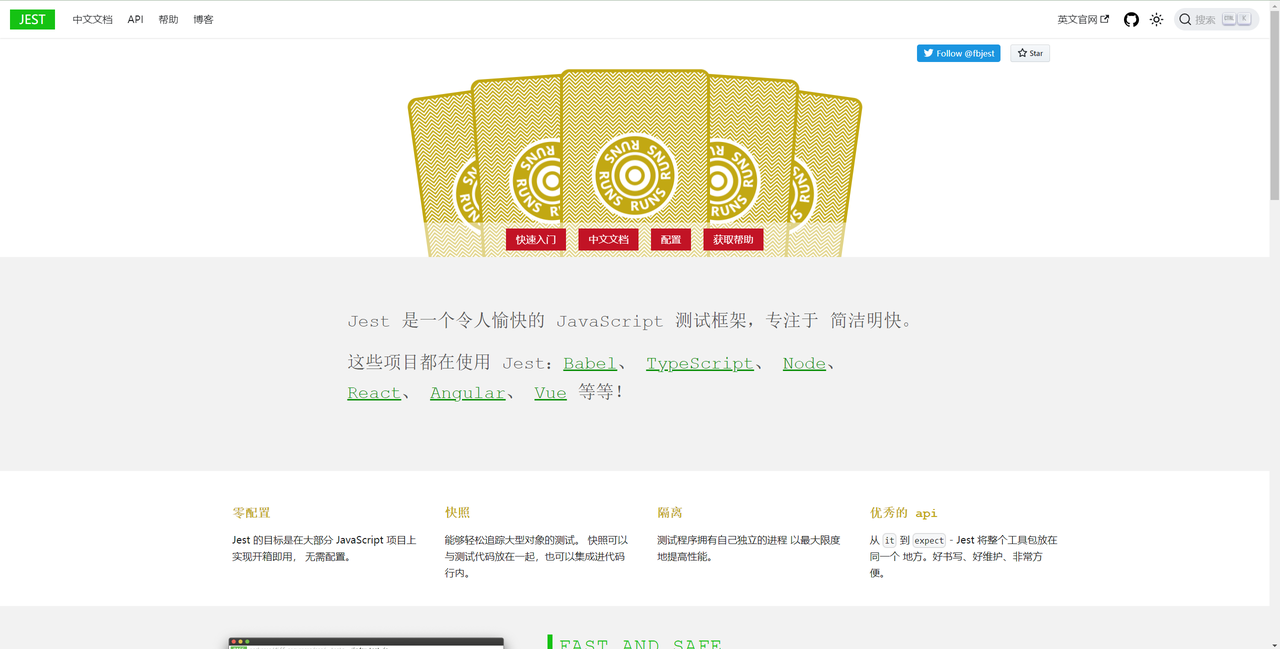Screen dimensions: 1280x649
Task: Click the vertical page scrollbar thumb
Action: pyautogui.click(x=1274, y=105)
